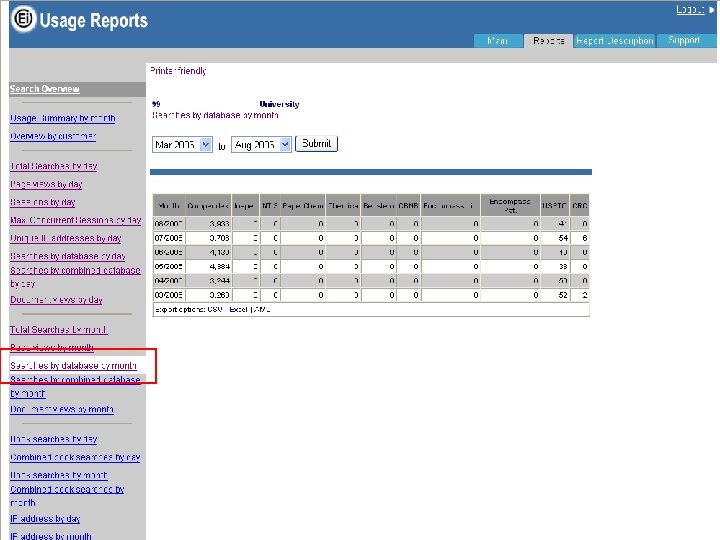This screenshot has width=720, height=540.
Task: Open Combined book searches by day report
Action: coord(75,457)
